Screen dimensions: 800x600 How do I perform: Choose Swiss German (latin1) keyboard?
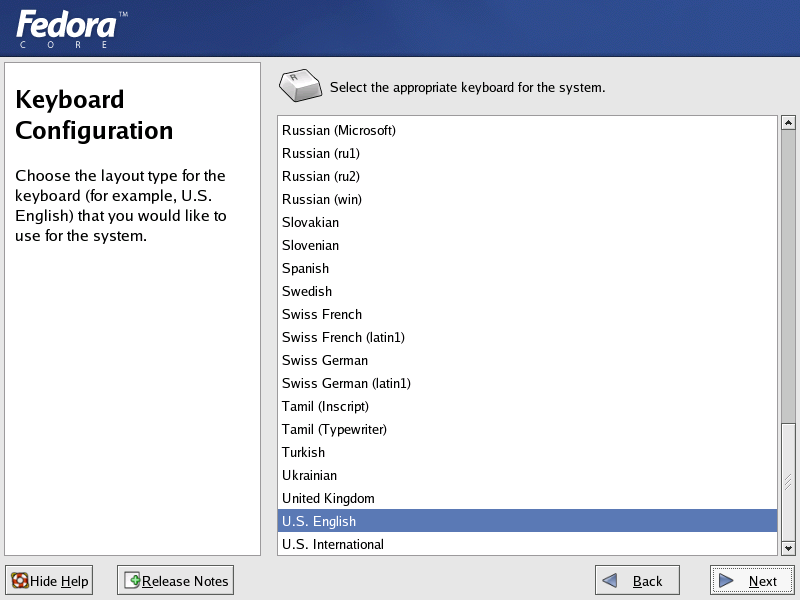(x=527, y=383)
